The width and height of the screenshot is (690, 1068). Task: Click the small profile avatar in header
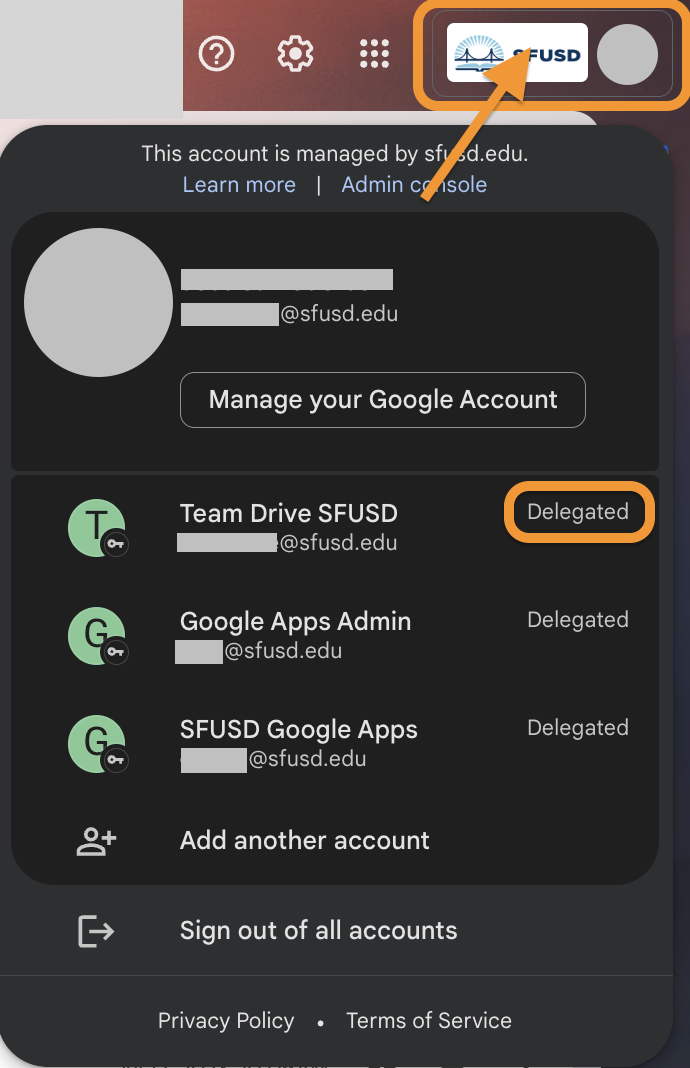627,54
